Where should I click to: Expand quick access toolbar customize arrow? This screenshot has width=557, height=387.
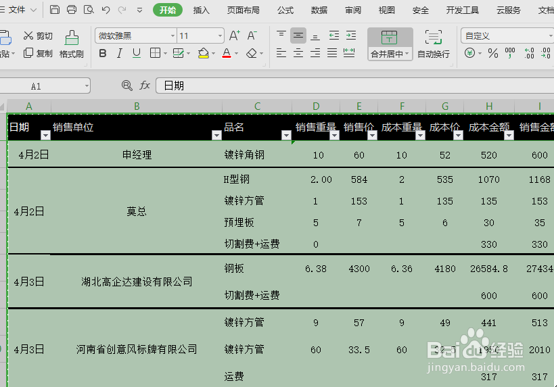[x=140, y=10]
